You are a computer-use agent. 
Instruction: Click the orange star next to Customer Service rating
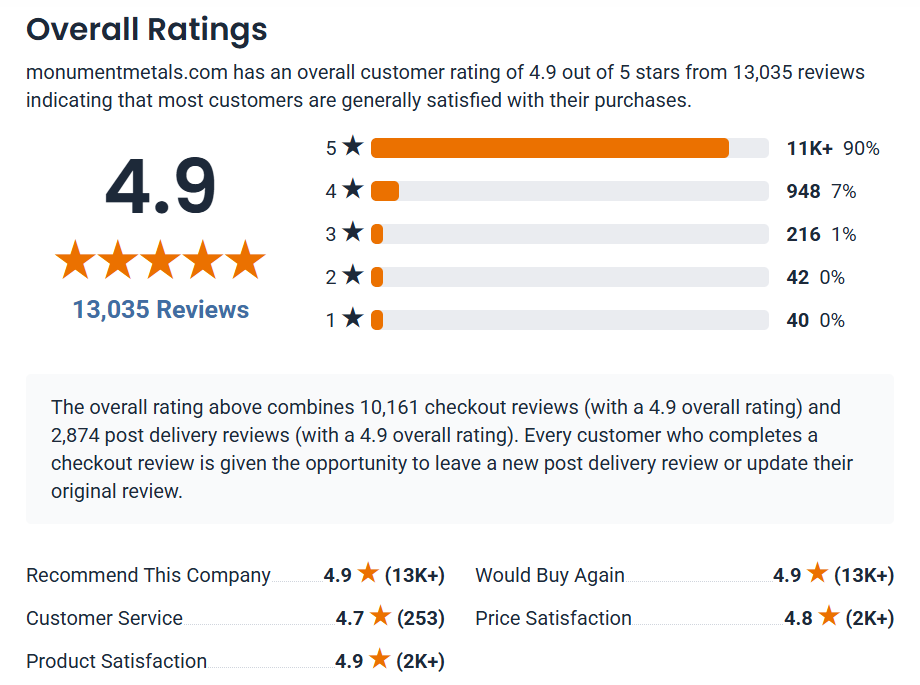coord(380,617)
